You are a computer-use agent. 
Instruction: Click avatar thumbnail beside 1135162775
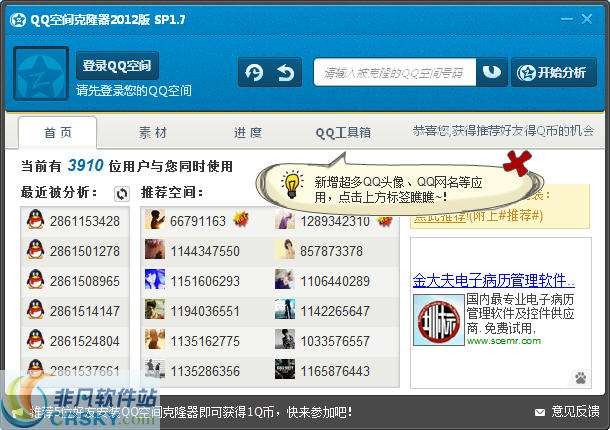[155, 339]
